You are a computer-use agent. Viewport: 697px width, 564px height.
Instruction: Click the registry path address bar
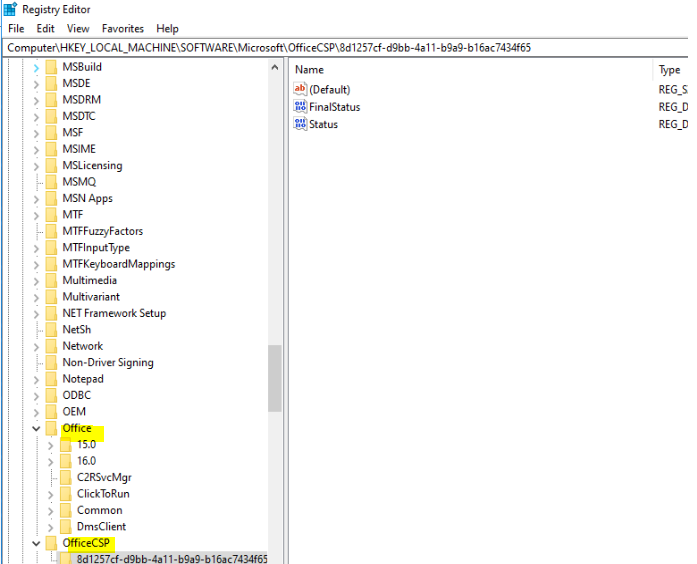click(347, 48)
